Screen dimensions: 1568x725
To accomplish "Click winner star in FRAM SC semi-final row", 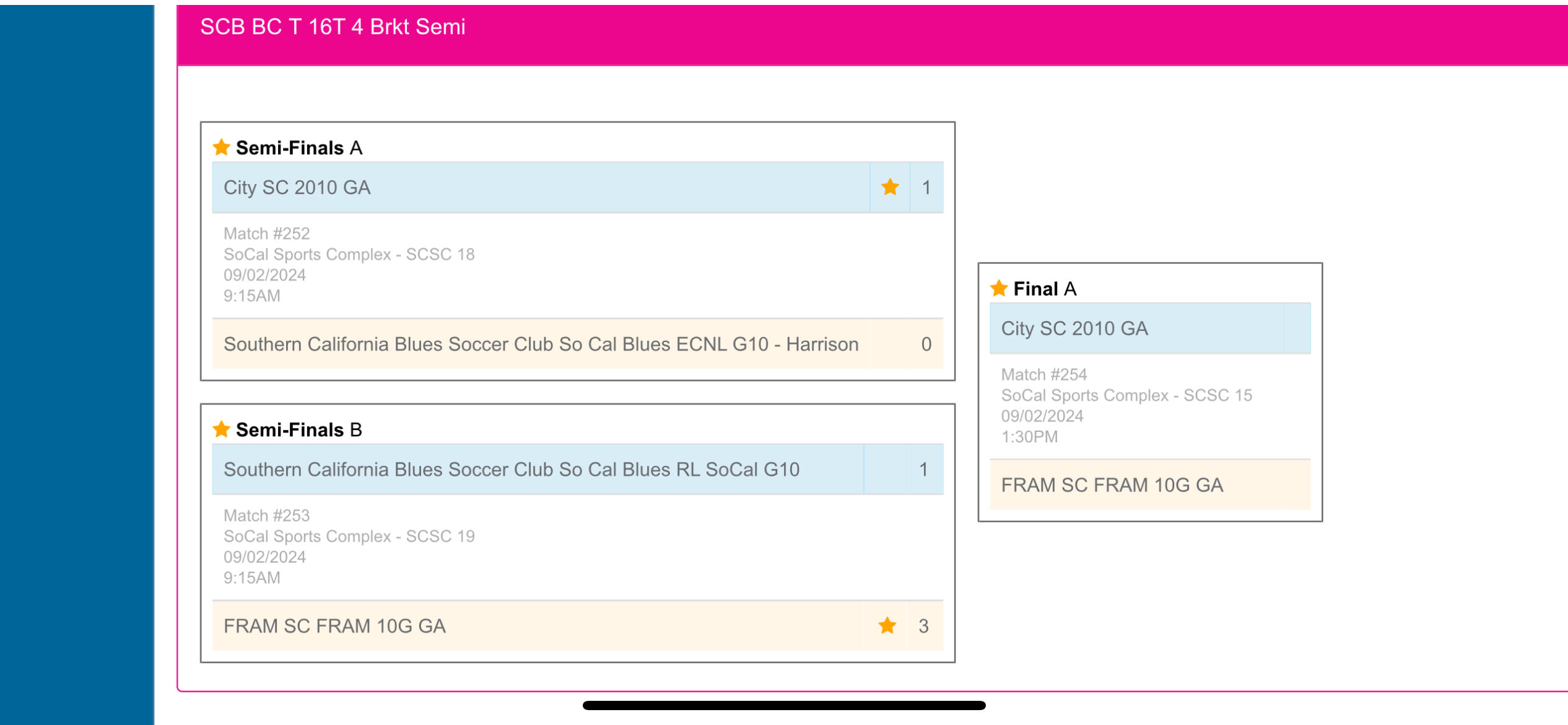I will [887, 626].
